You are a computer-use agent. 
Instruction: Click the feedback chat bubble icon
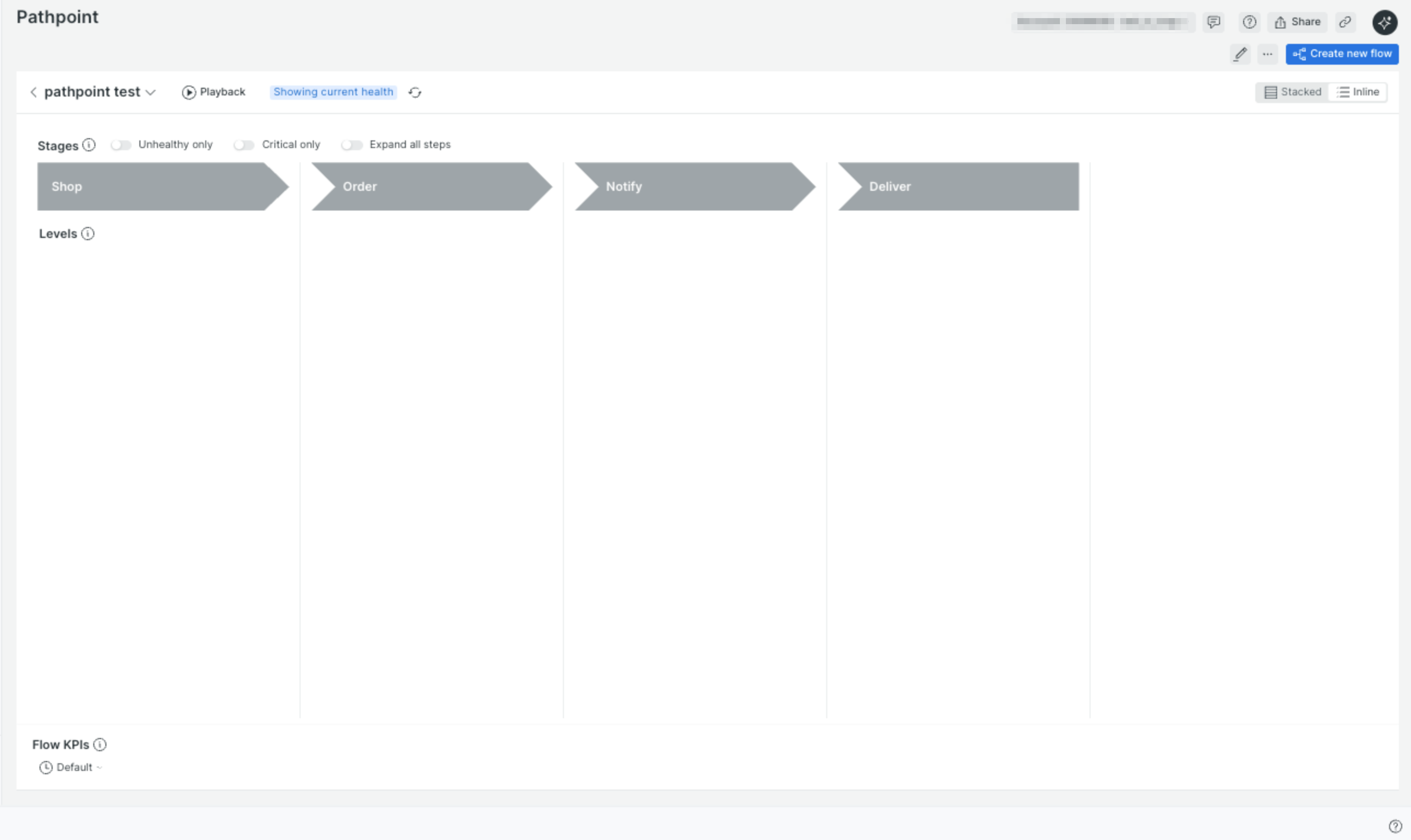point(1214,22)
